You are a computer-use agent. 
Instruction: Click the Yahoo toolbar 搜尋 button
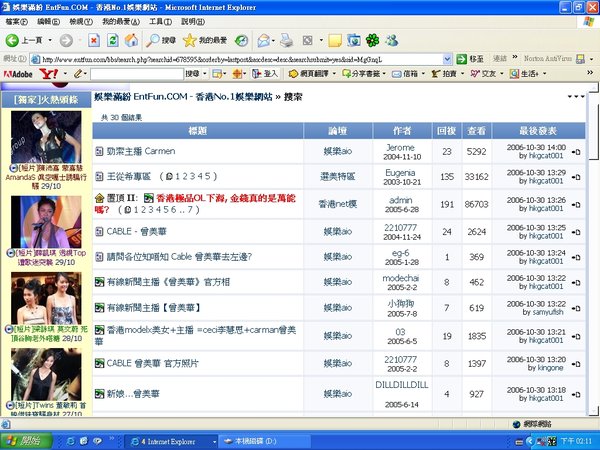(192, 73)
